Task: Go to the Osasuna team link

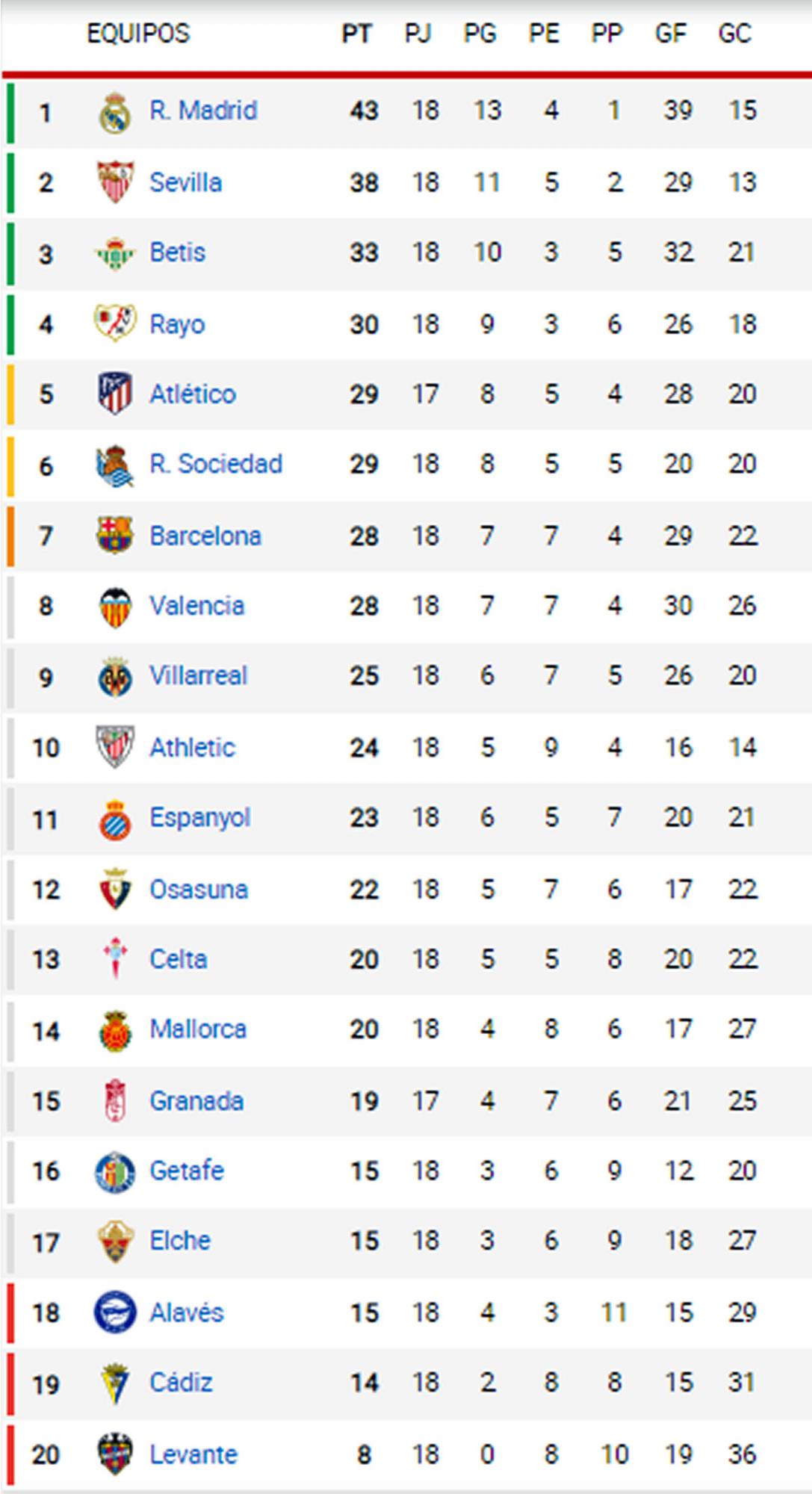Action: coord(198,889)
